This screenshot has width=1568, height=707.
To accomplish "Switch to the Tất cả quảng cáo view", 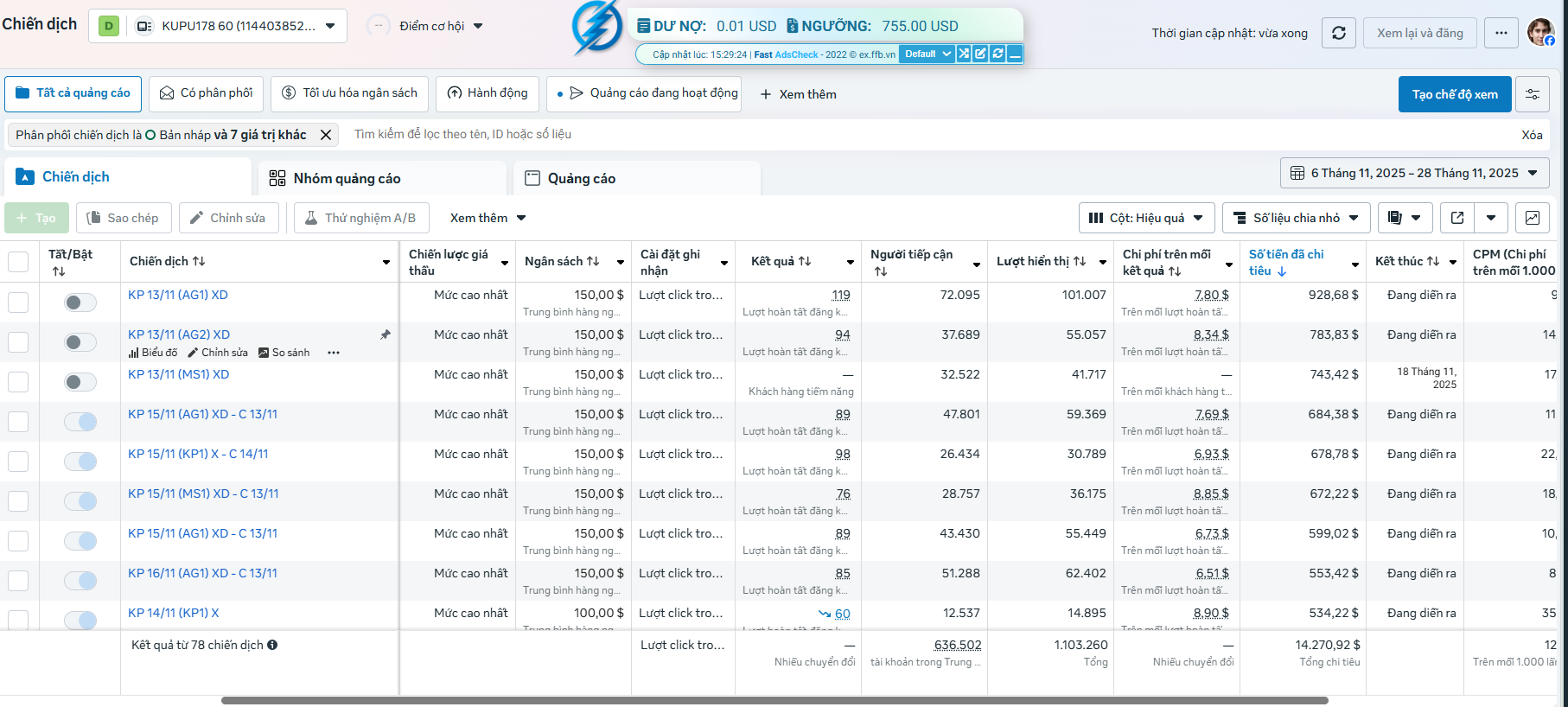I will 73,93.
